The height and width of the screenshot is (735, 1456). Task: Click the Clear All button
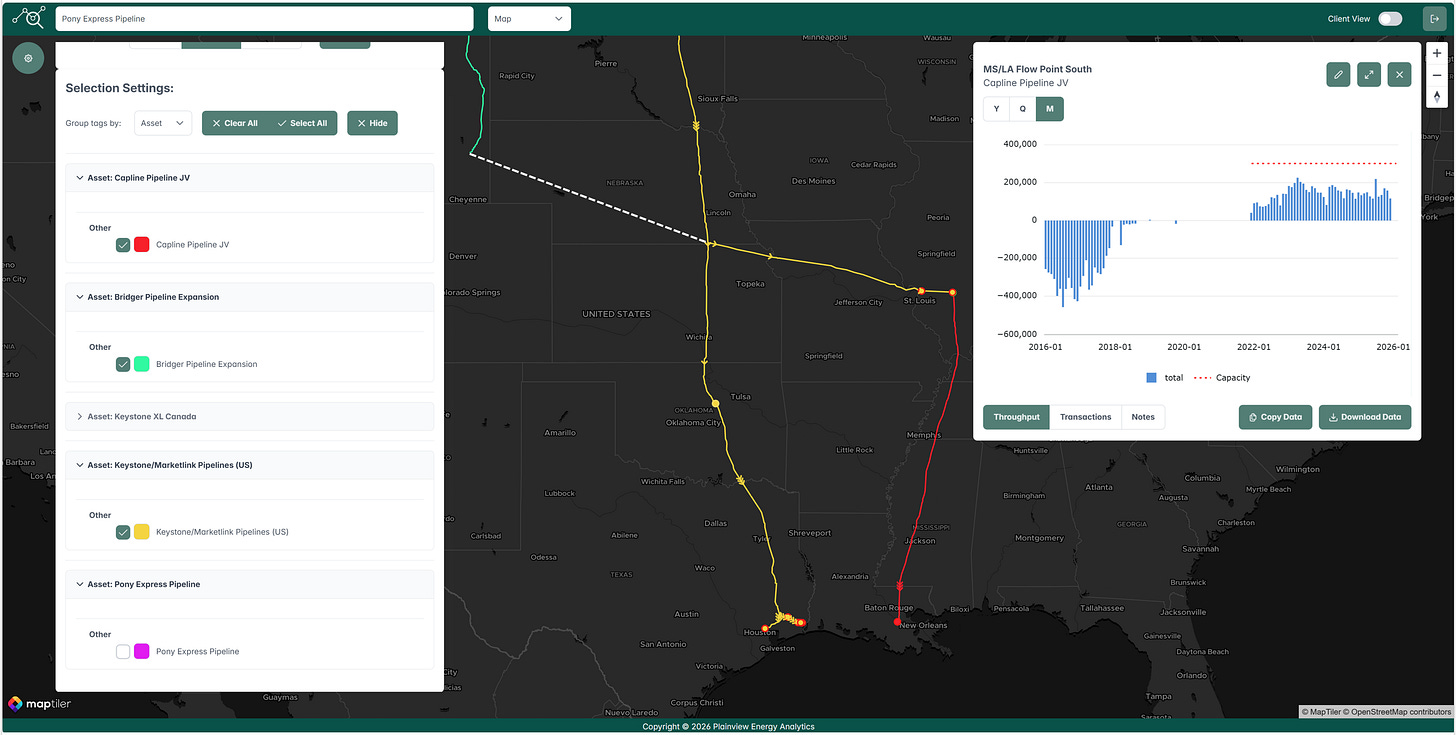coord(235,123)
